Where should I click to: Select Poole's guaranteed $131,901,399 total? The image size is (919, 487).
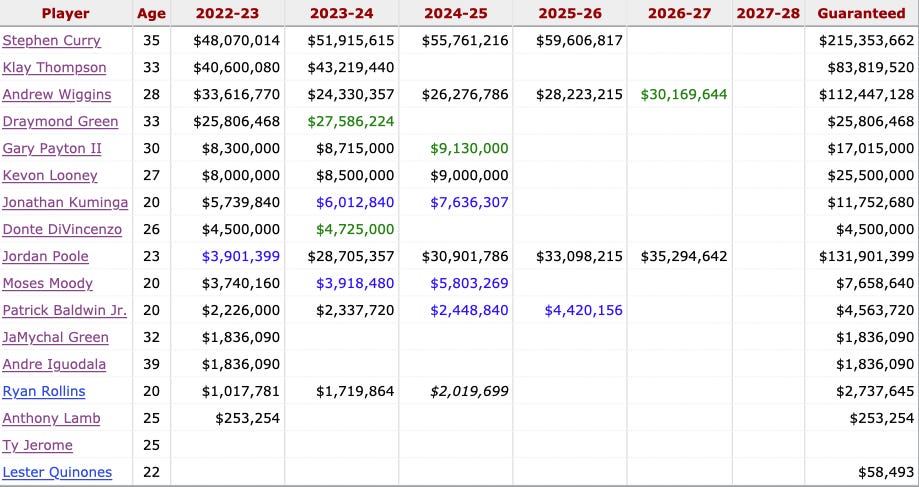pos(866,256)
